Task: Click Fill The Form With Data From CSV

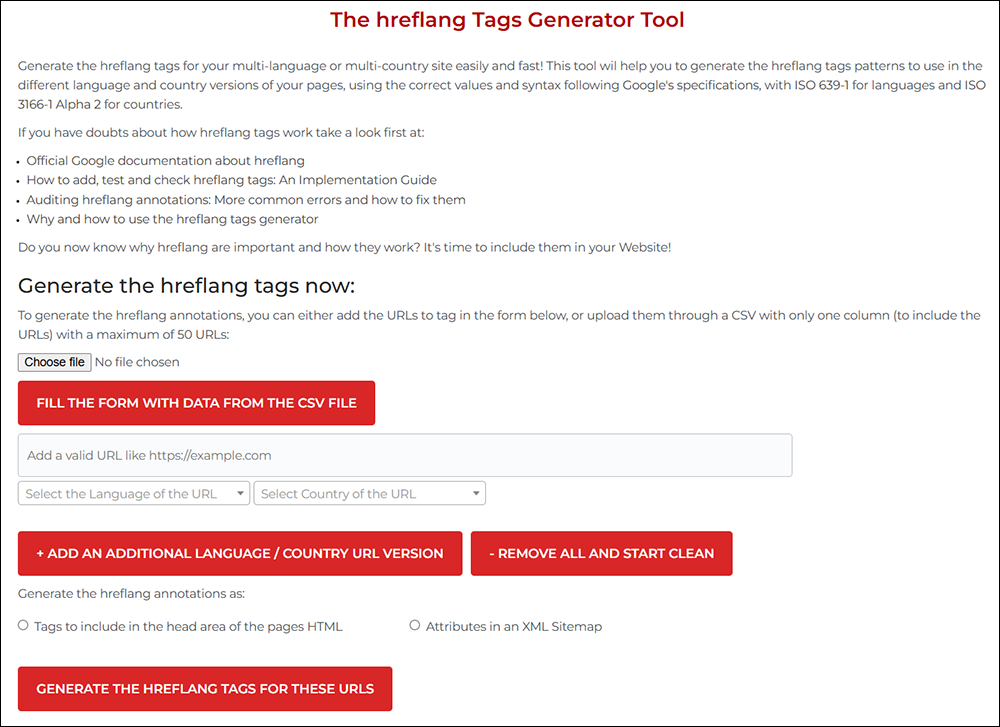Action: pyautogui.click(x=196, y=402)
